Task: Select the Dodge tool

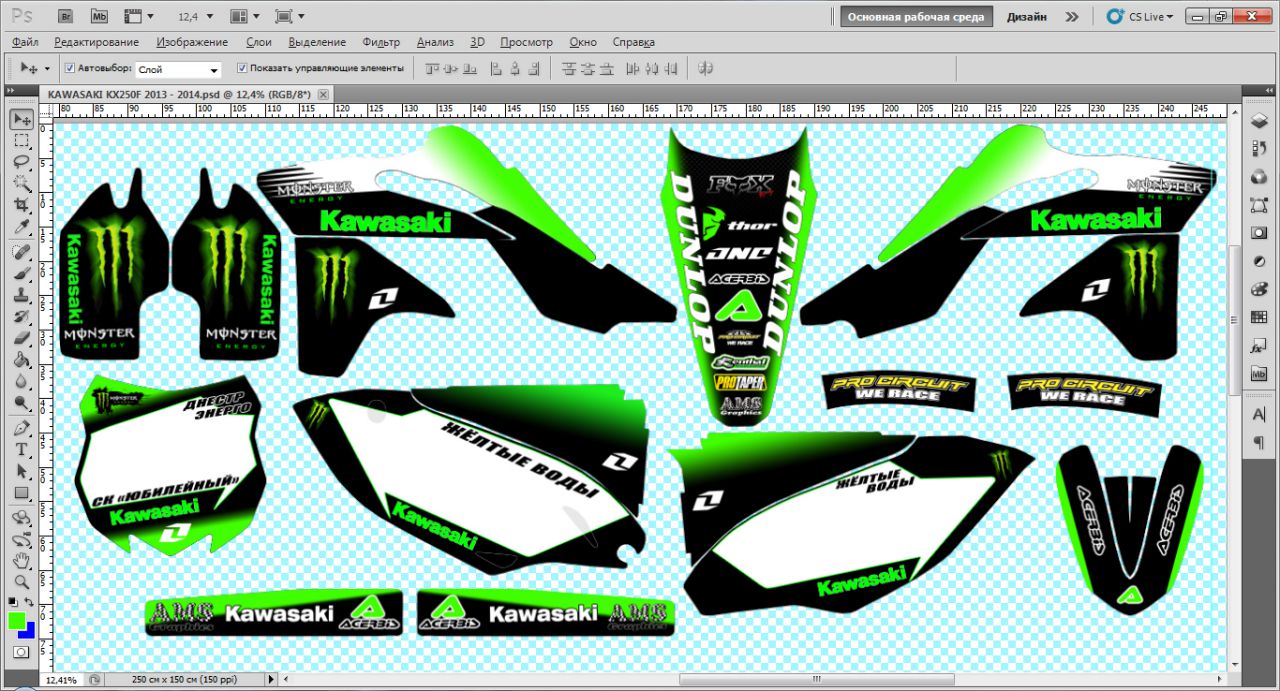Action: (x=21, y=403)
